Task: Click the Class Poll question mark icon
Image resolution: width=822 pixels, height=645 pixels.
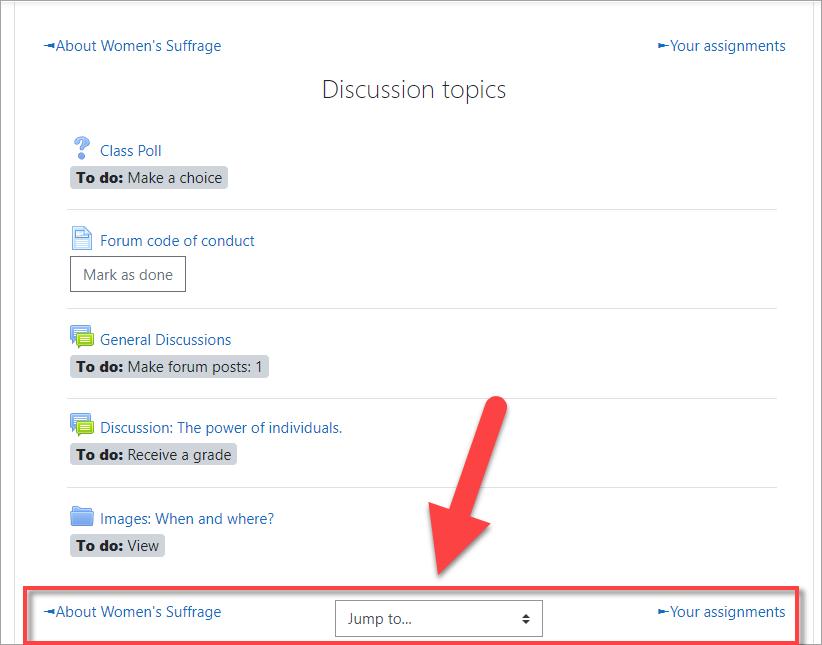Action: click(82, 149)
